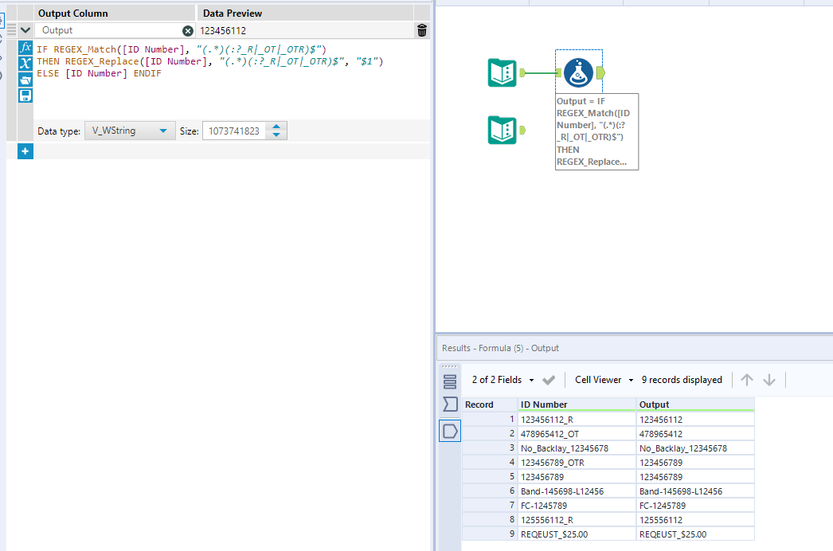Click the Output column header in results
The image size is (833, 551).
(695, 404)
